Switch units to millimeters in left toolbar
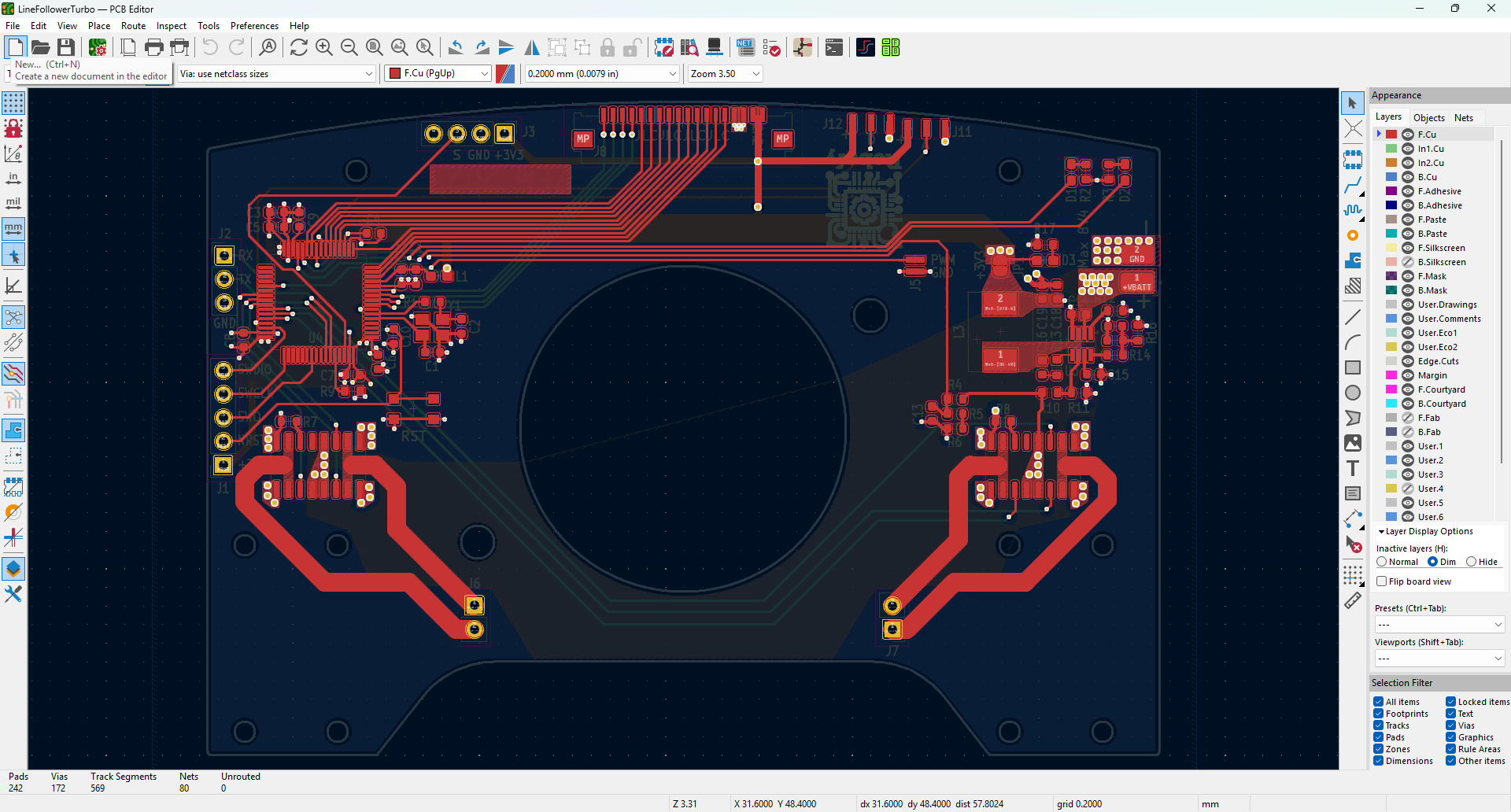The width and height of the screenshot is (1511, 812). 13,229
